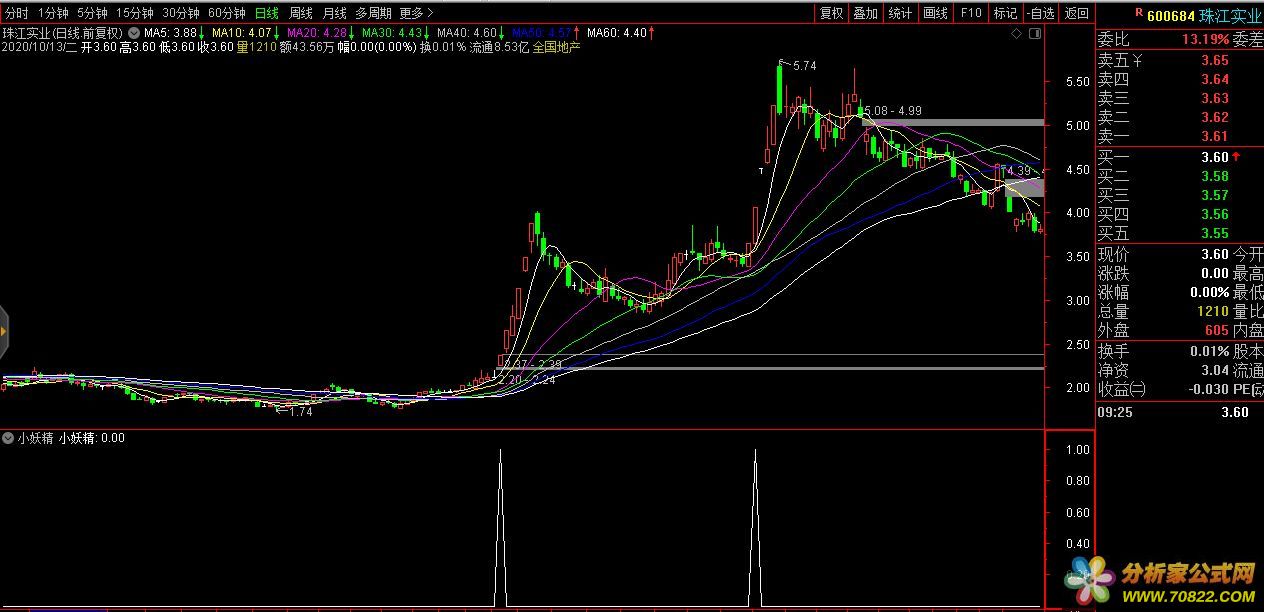Select the 15分钟 period tab
The height and width of the screenshot is (612, 1264).
[135, 13]
